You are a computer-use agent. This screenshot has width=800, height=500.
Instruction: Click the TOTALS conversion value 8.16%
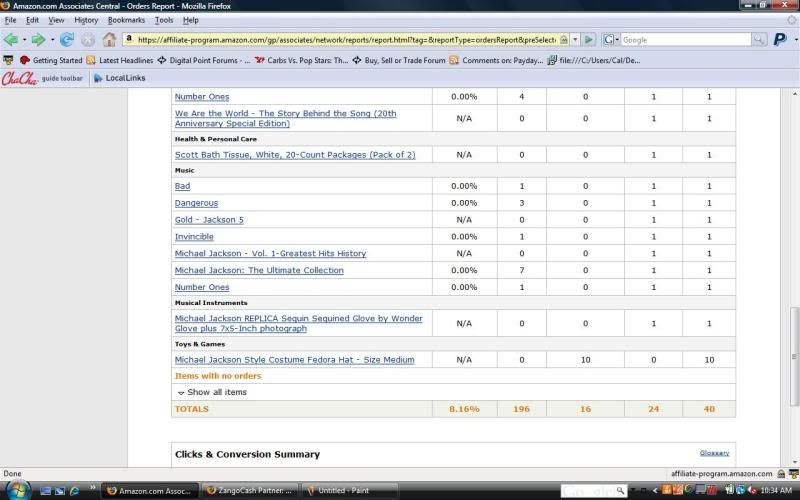pos(464,409)
